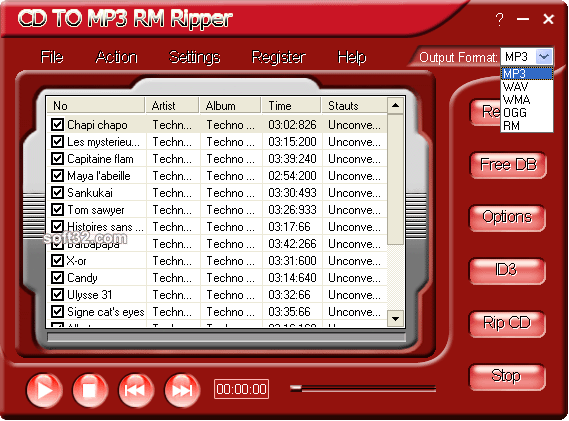This screenshot has height=421, width=569.
Task: Click the time value 03:26:933
Action: [x=292, y=210]
